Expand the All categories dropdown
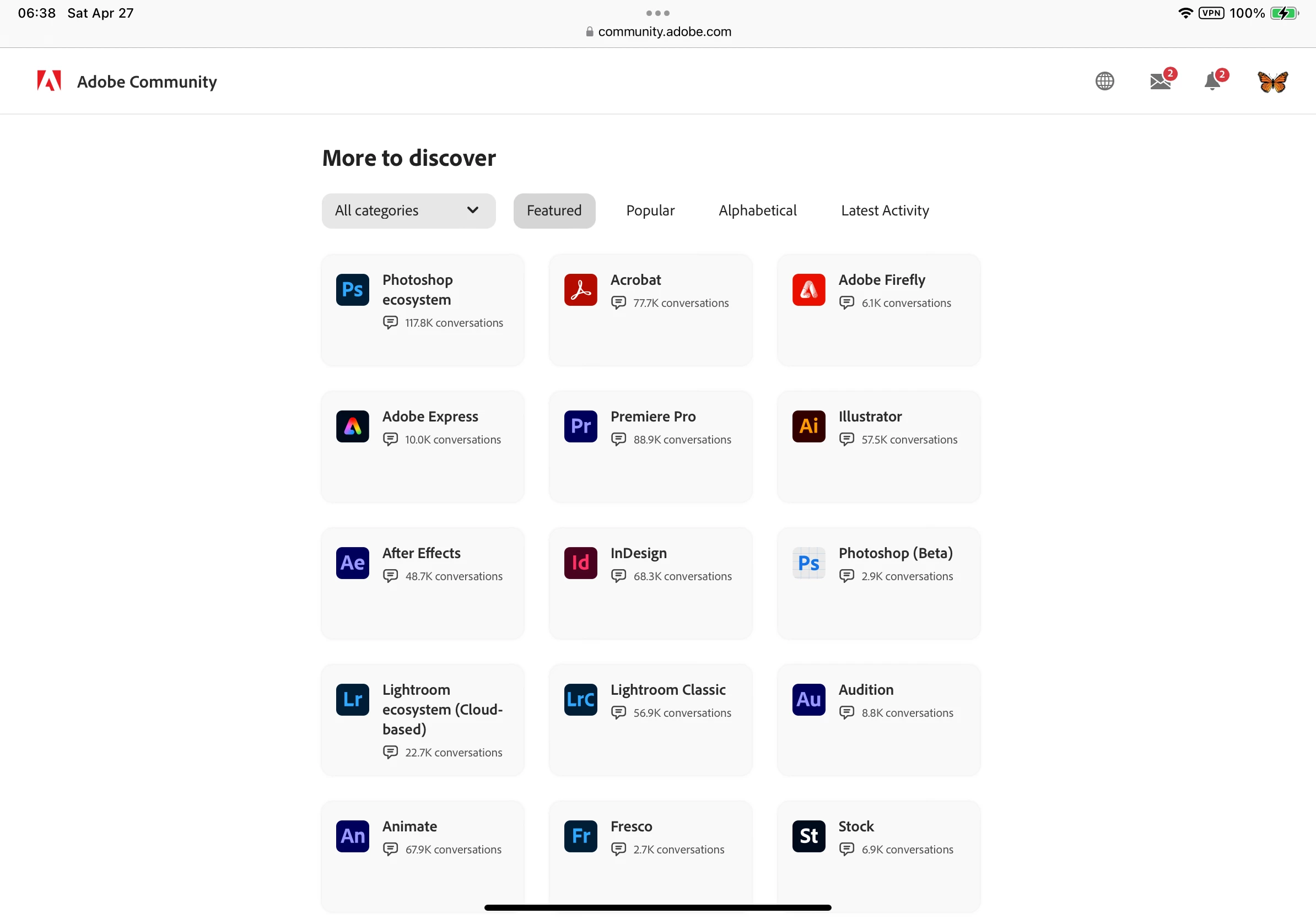Screen dimensions: 1316x919 pyautogui.click(x=408, y=211)
